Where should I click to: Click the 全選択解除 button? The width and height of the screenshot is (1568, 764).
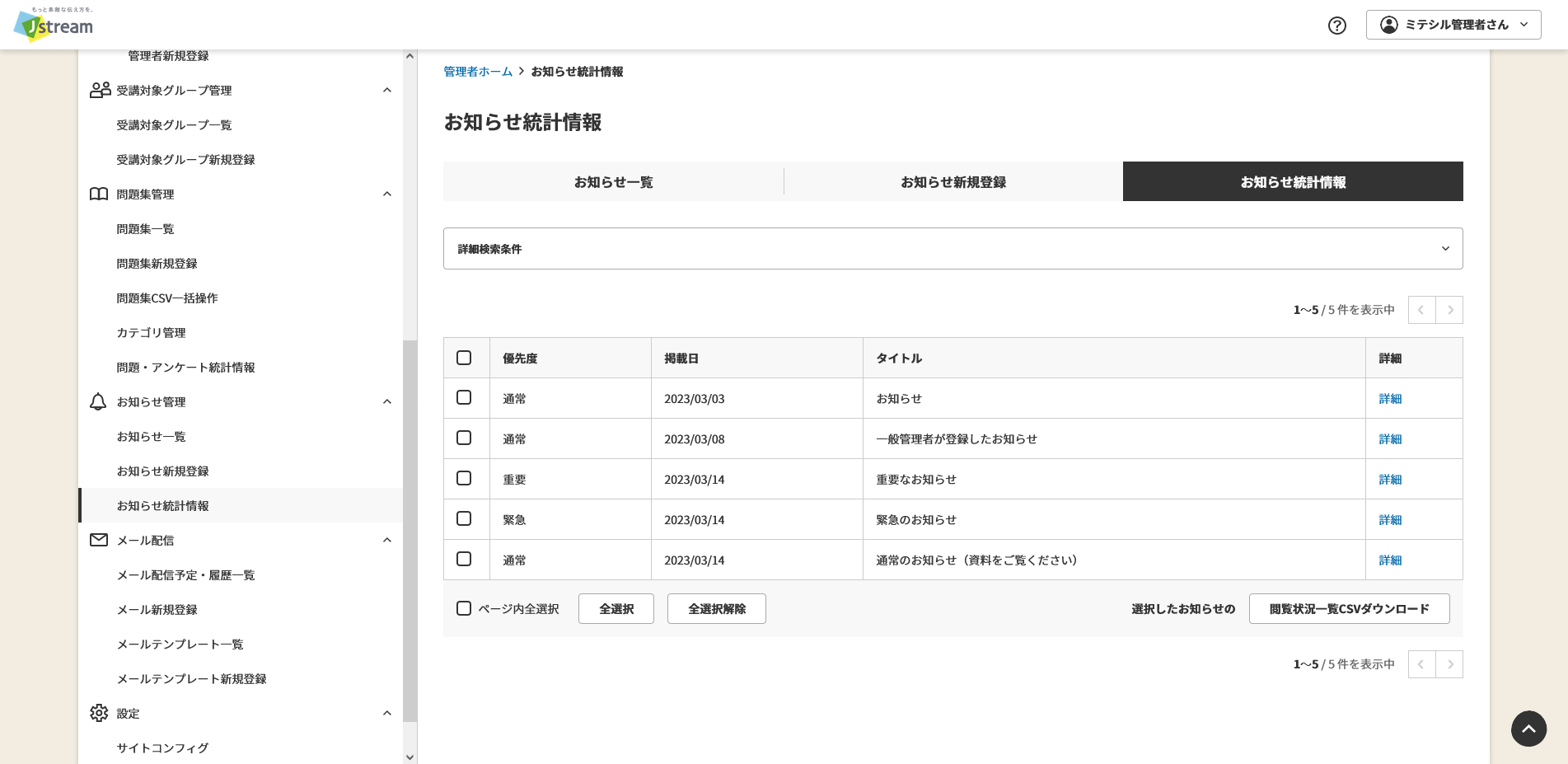pos(717,609)
